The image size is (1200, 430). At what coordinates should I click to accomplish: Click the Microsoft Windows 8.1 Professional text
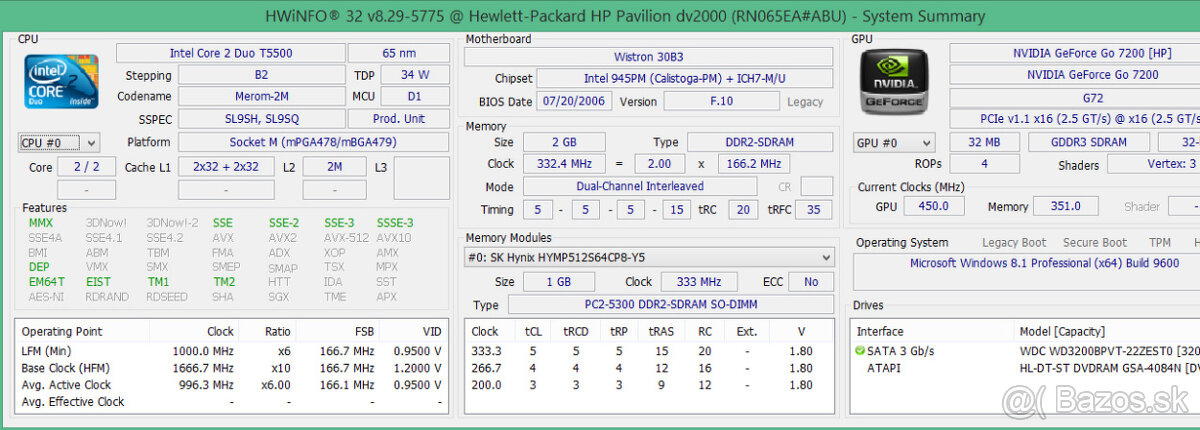point(1045,263)
